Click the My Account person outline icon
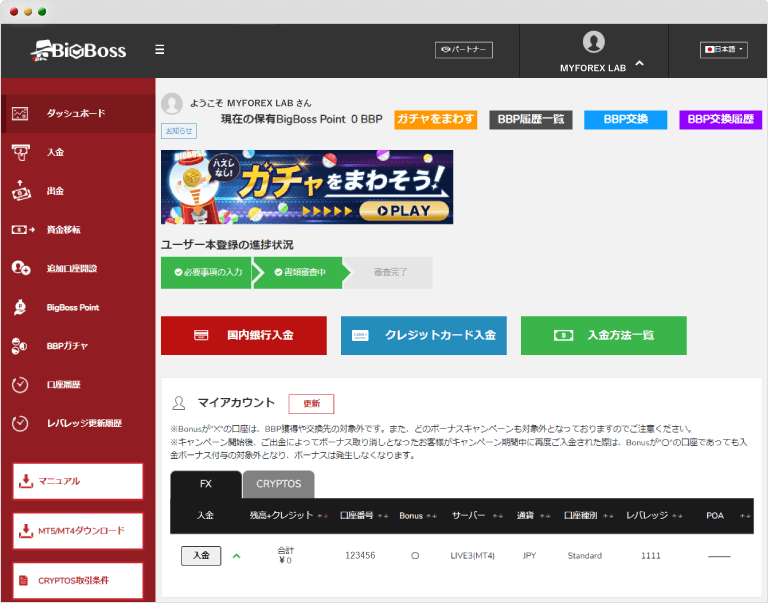Screen dimensions: 768x603 179,403
